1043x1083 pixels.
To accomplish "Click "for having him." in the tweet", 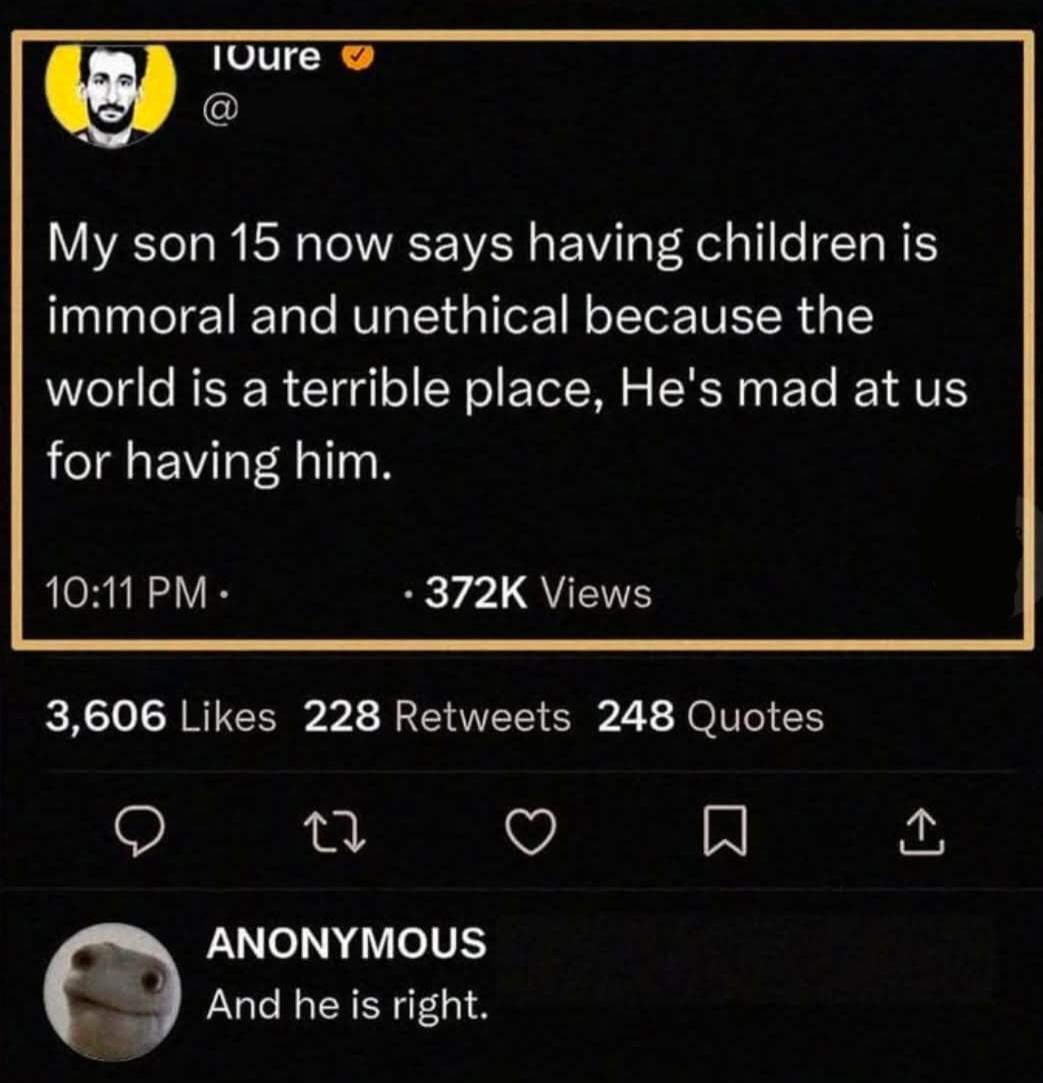I will 215,461.
